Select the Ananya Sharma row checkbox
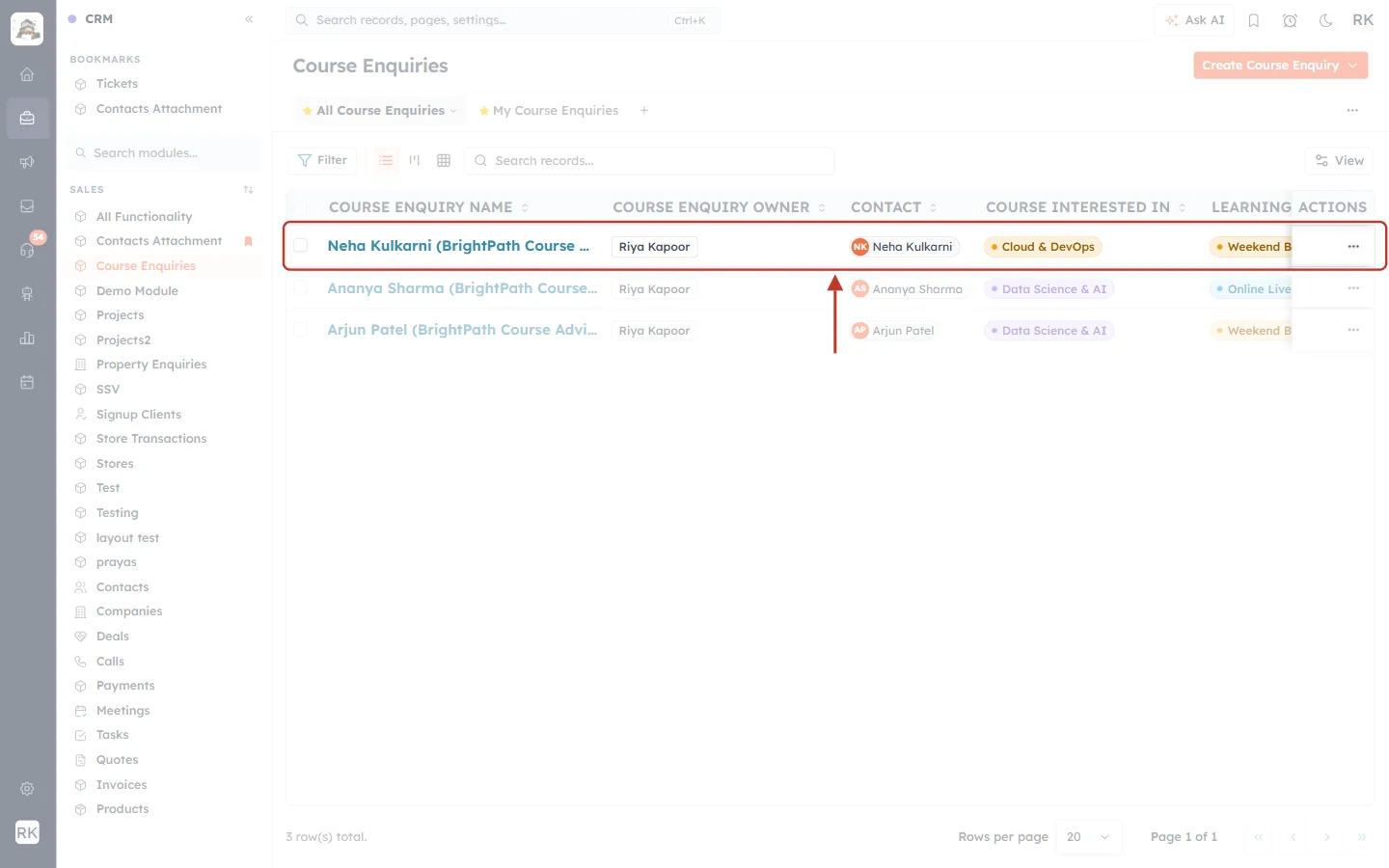The image size is (1389, 868). (x=301, y=287)
